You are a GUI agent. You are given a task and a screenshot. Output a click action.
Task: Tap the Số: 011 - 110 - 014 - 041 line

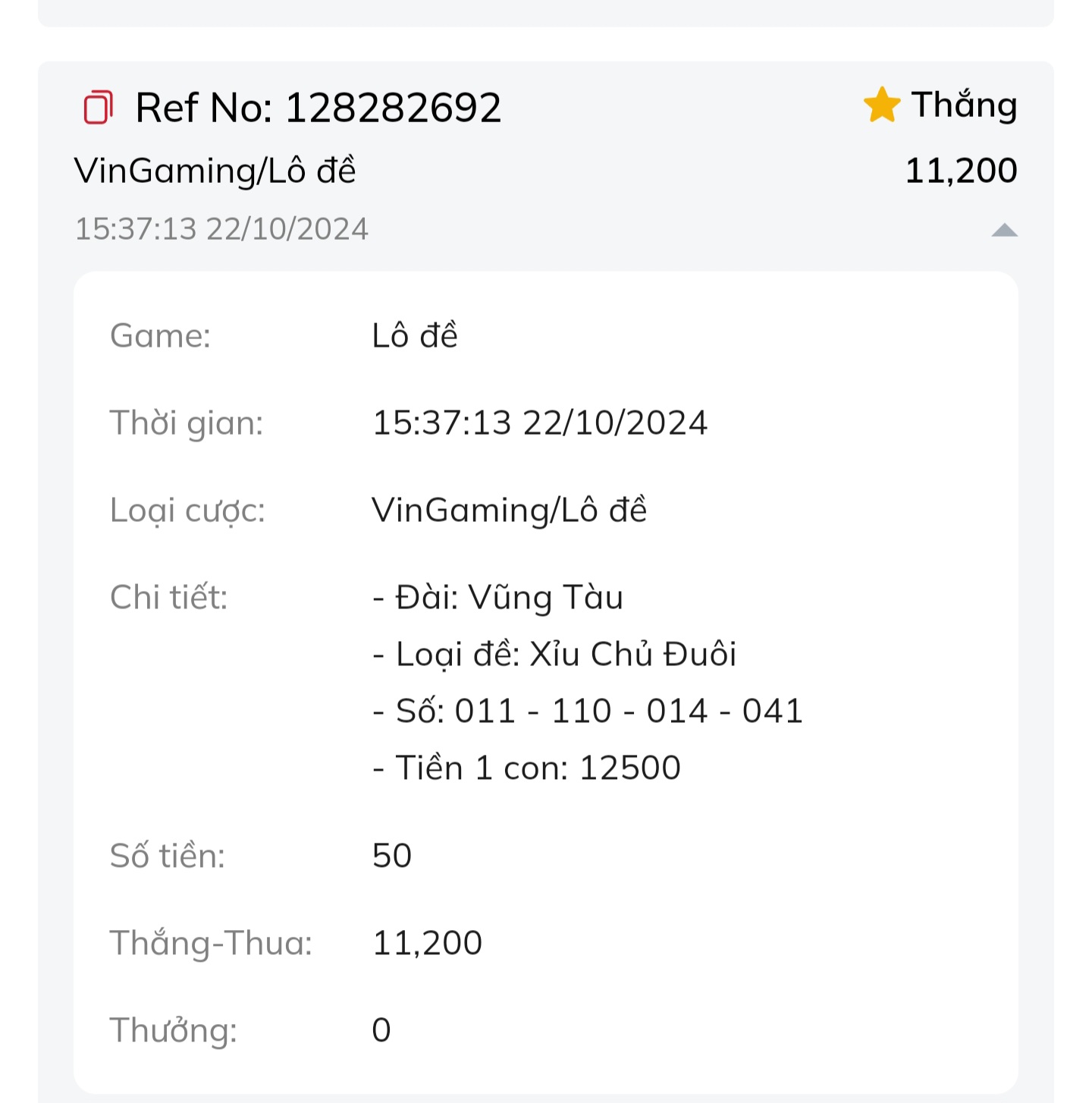[x=588, y=711]
